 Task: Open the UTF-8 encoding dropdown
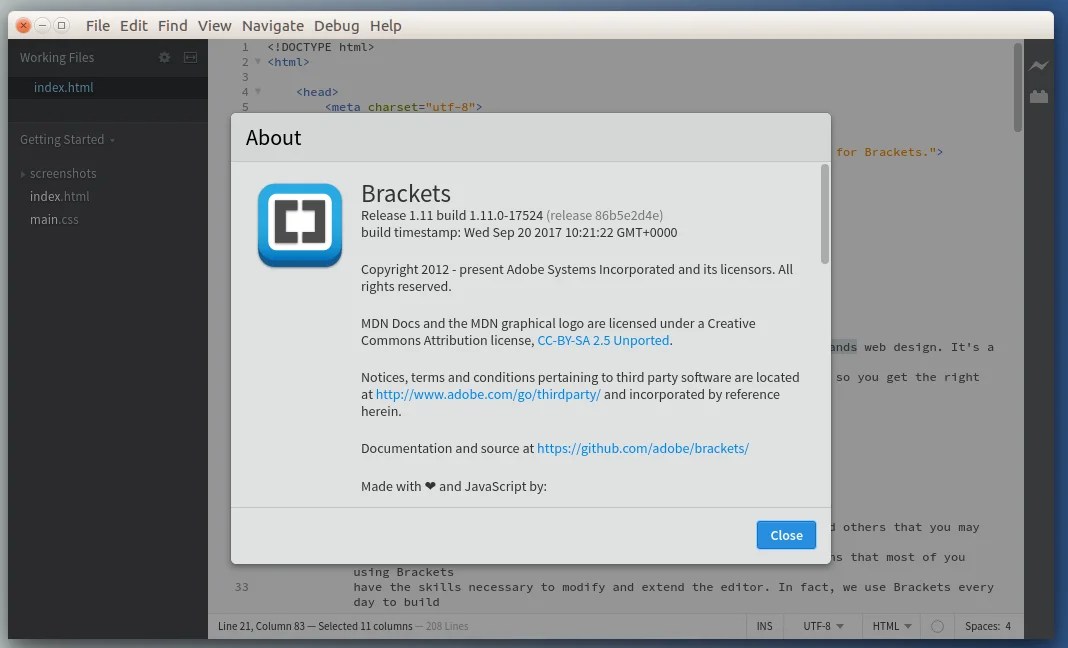coord(821,626)
